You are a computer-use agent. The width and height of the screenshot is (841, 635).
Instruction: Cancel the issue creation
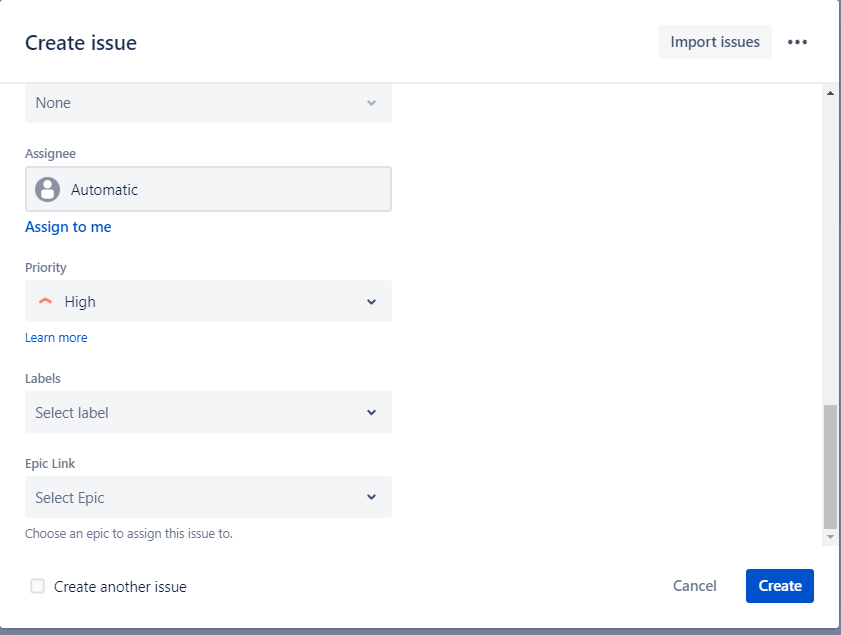[x=694, y=586]
